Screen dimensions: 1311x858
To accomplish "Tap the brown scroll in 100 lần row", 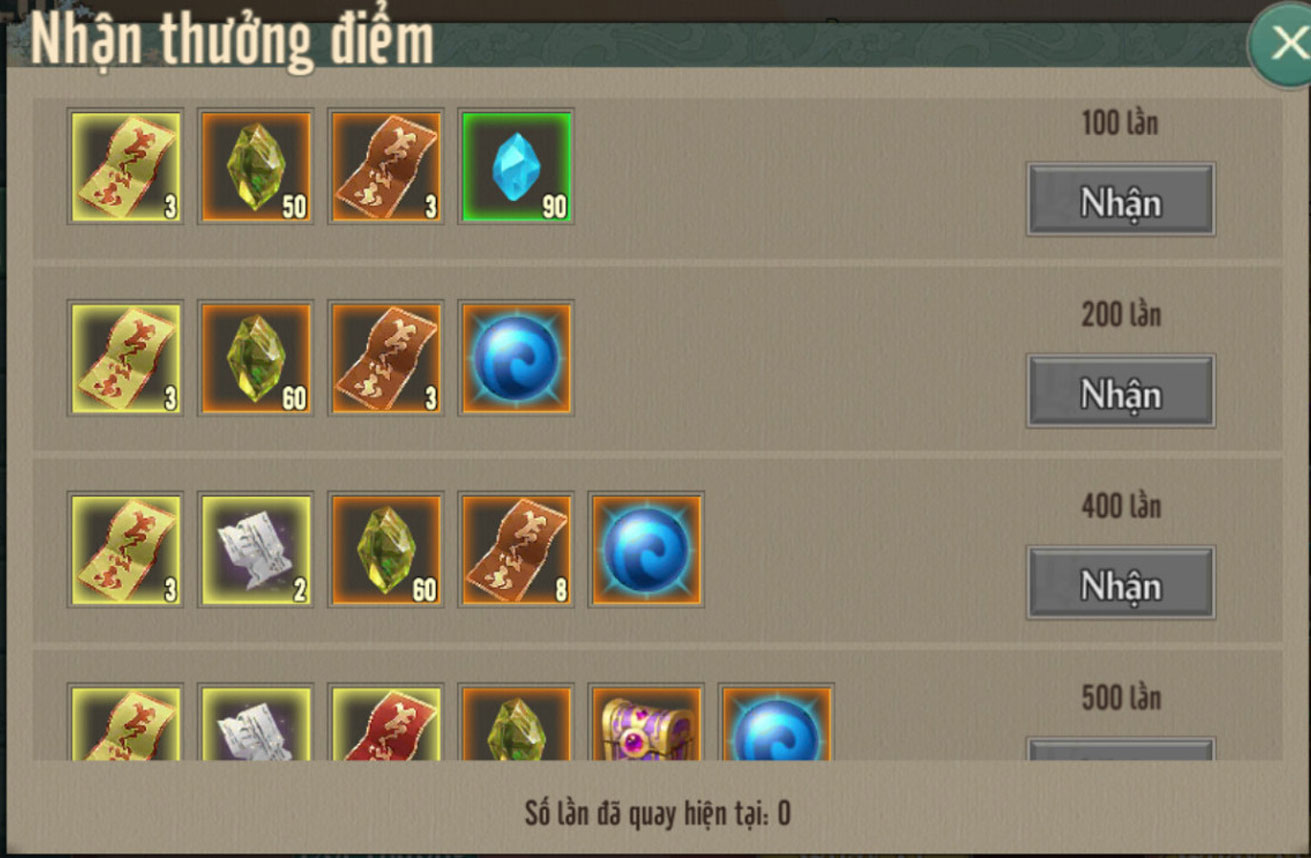I will [x=386, y=166].
